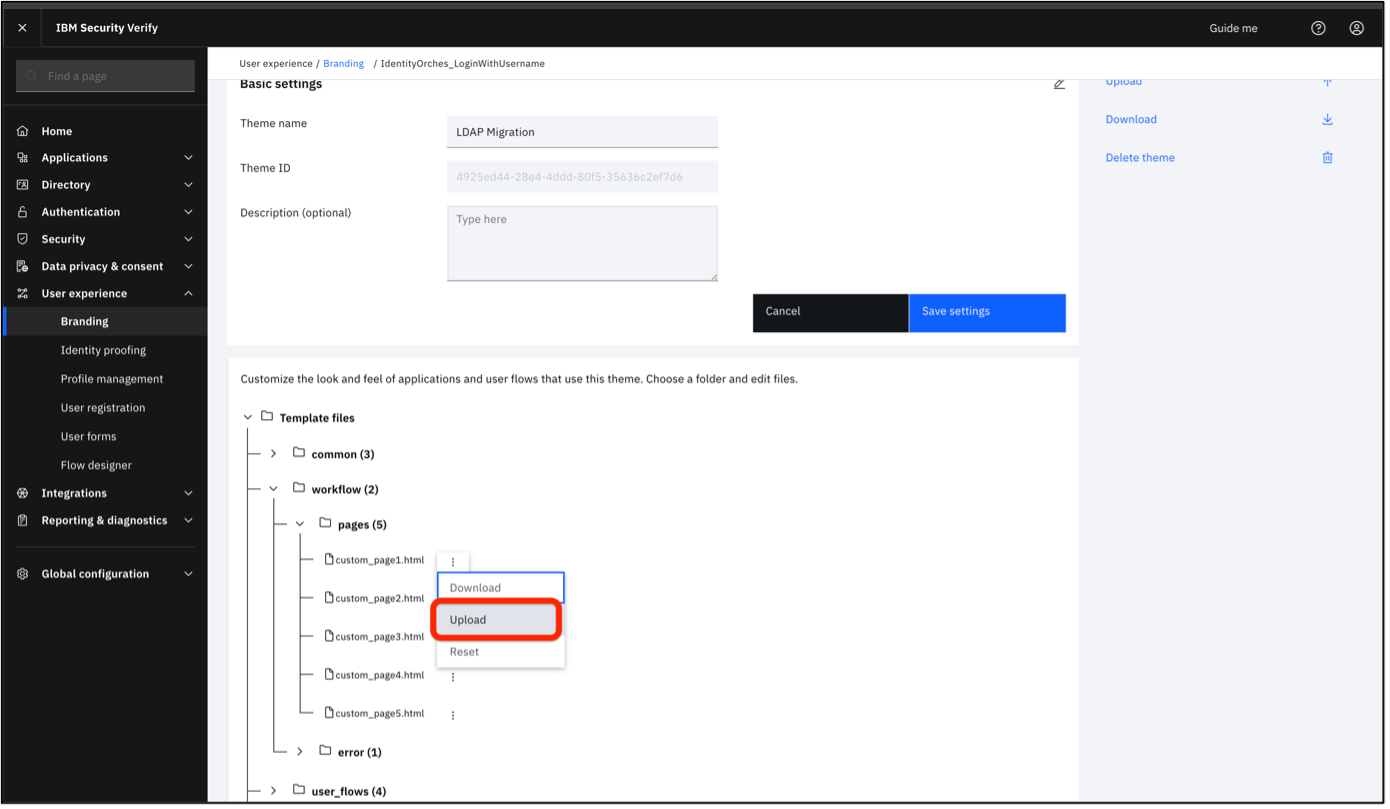Screen dimensions: 1390x809
Task: Click the Download arrow icon in side panel
Action: pos(1327,119)
